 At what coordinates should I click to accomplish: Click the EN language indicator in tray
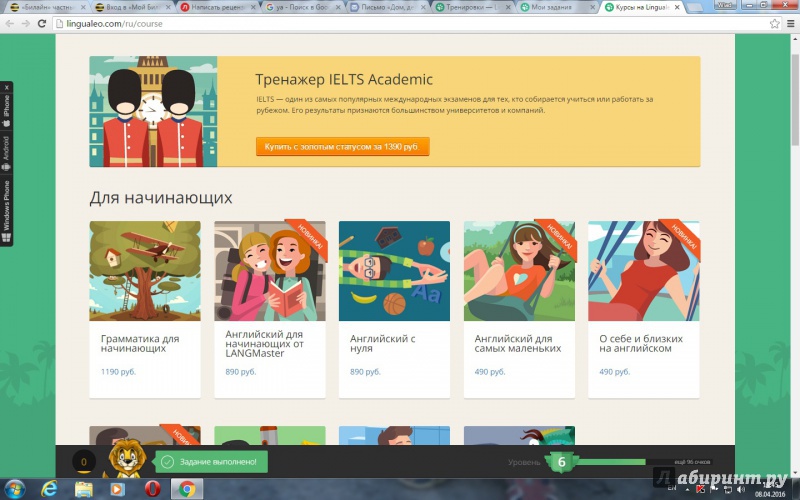pyautogui.click(x=672, y=489)
